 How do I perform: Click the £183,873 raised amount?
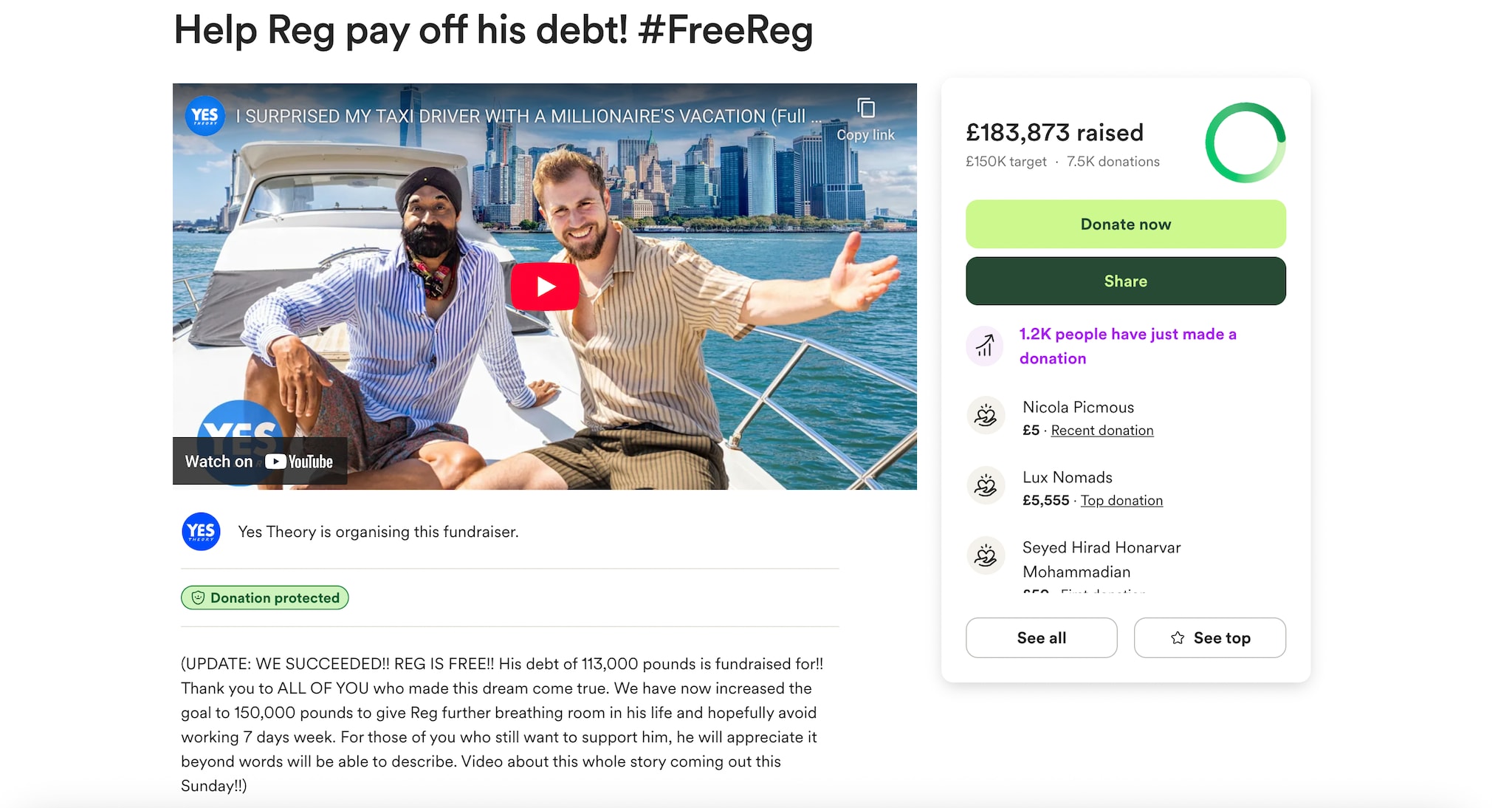pos(1054,133)
